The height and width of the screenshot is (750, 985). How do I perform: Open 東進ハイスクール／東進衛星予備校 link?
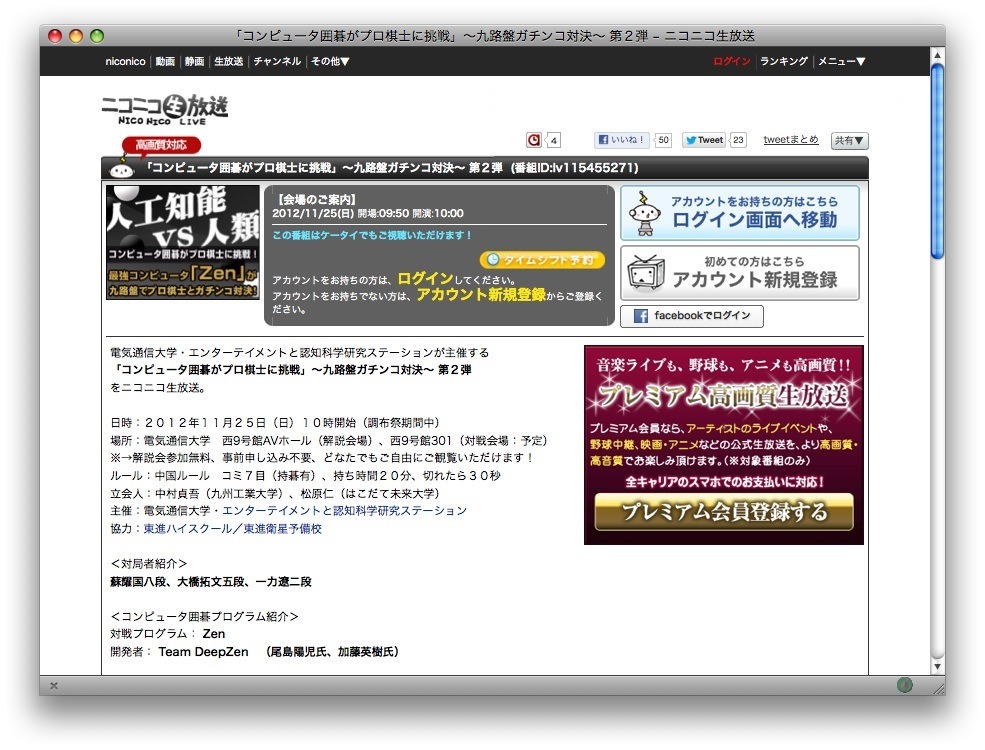[232, 528]
